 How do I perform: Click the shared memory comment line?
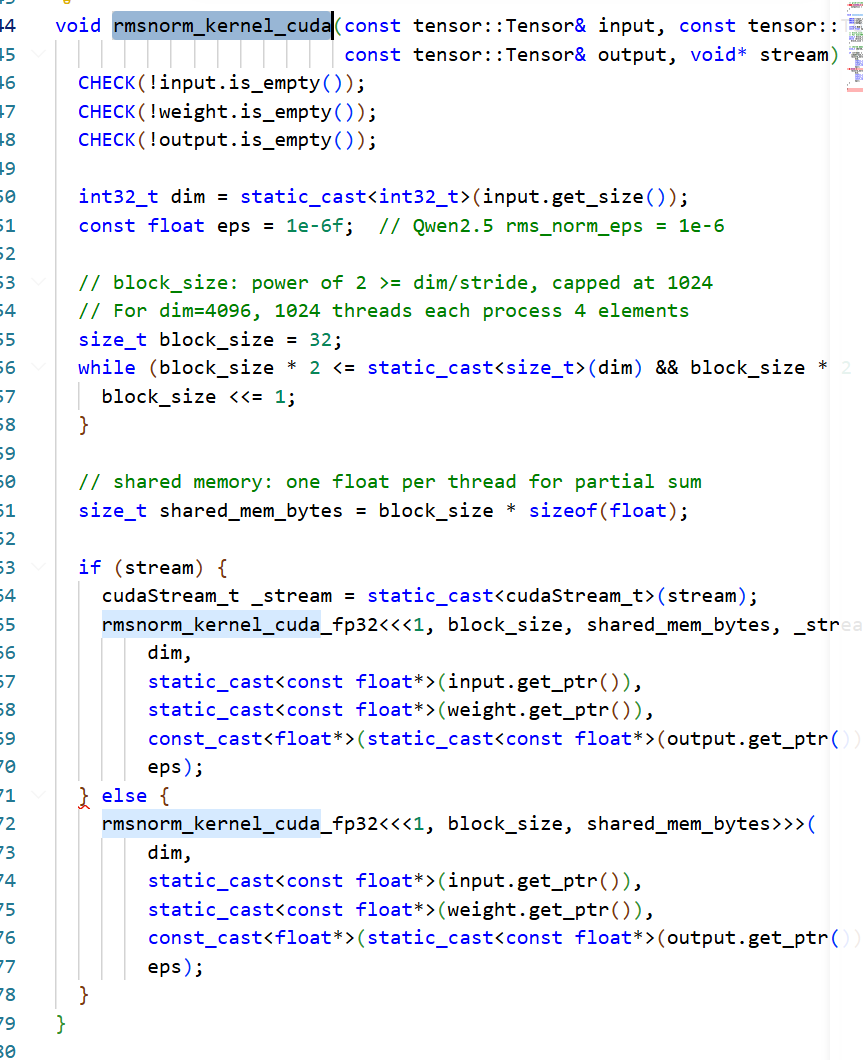(390, 482)
